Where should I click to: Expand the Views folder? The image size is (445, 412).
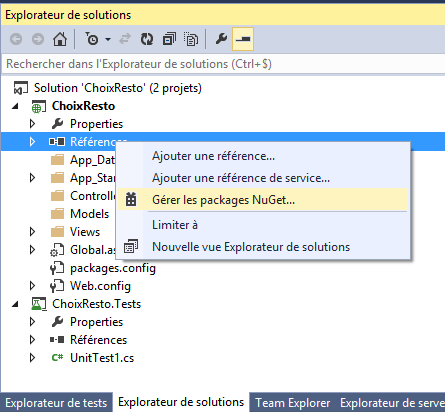(x=32, y=232)
